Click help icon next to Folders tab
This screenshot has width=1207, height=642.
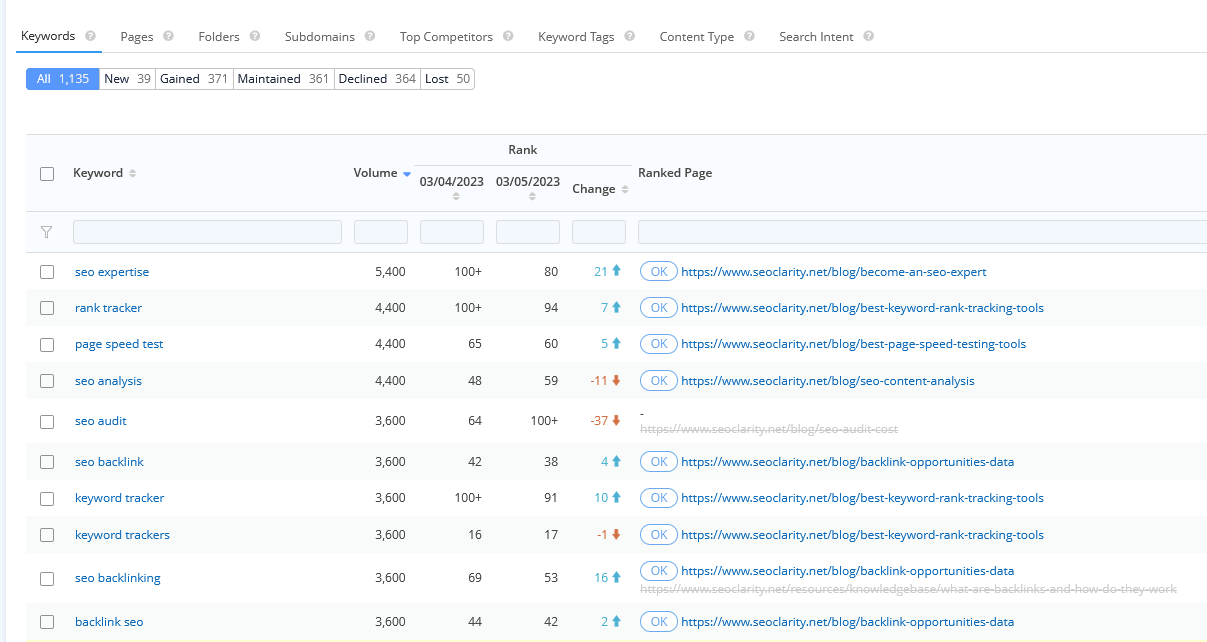(255, 36)
